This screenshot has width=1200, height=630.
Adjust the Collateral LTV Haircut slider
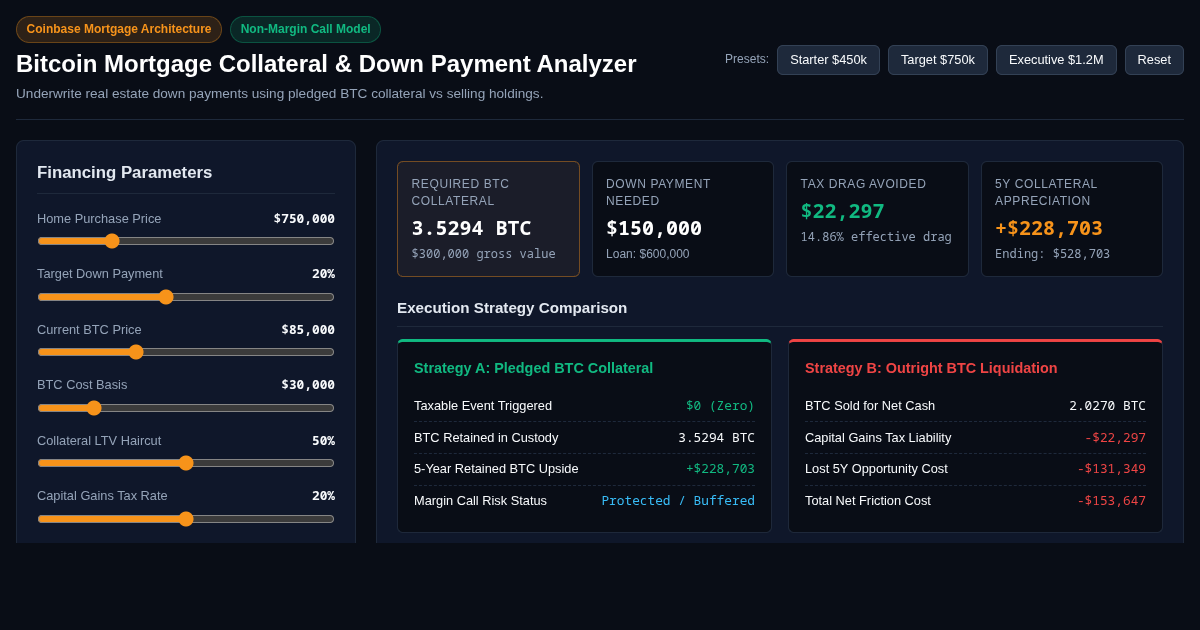tap(186, 463)
